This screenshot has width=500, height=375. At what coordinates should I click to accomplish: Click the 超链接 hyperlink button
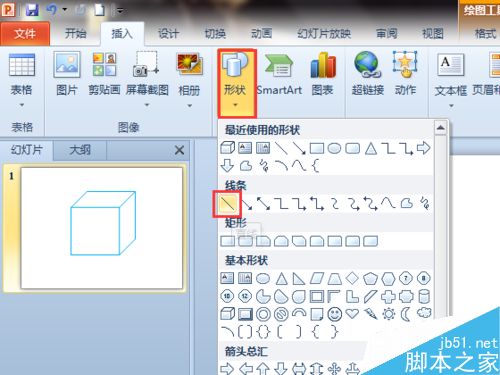[368, 75]
